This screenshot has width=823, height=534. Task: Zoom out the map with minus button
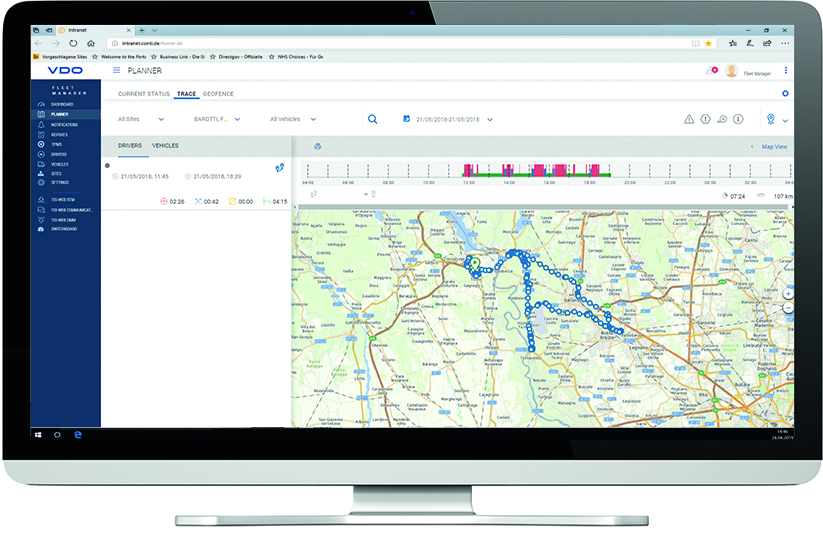click(788, 308)
